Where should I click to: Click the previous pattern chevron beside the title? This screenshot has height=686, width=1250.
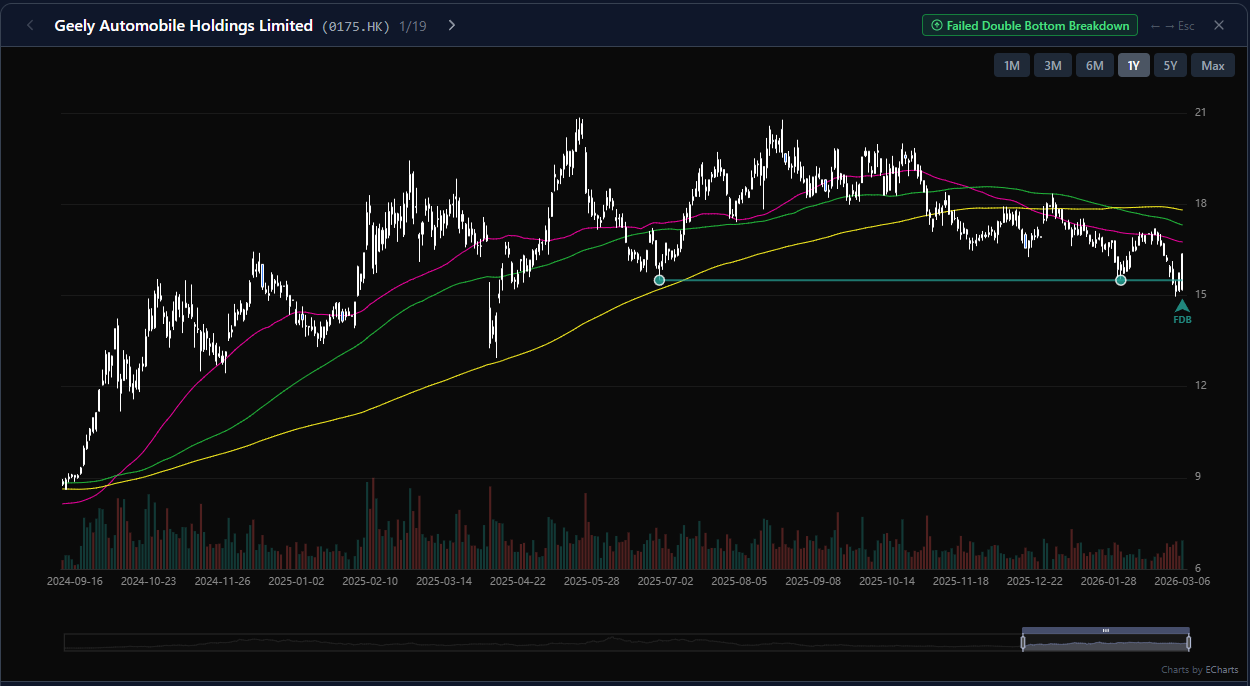(x=30, y=25)
